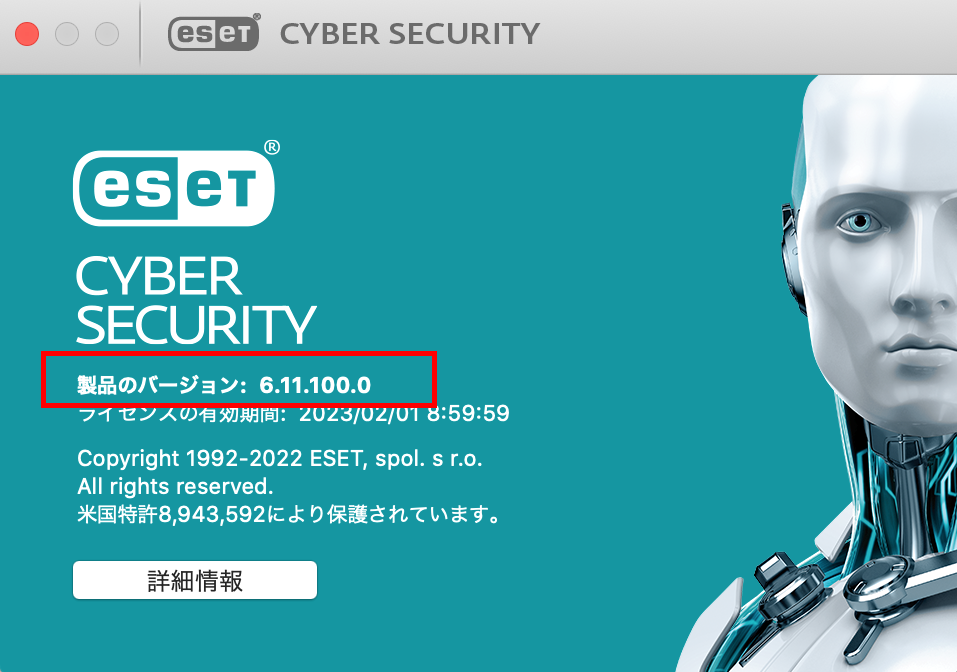957x672 pixels.
Task: Click the CYBER SECURITY title bar text
Action: 410,34
